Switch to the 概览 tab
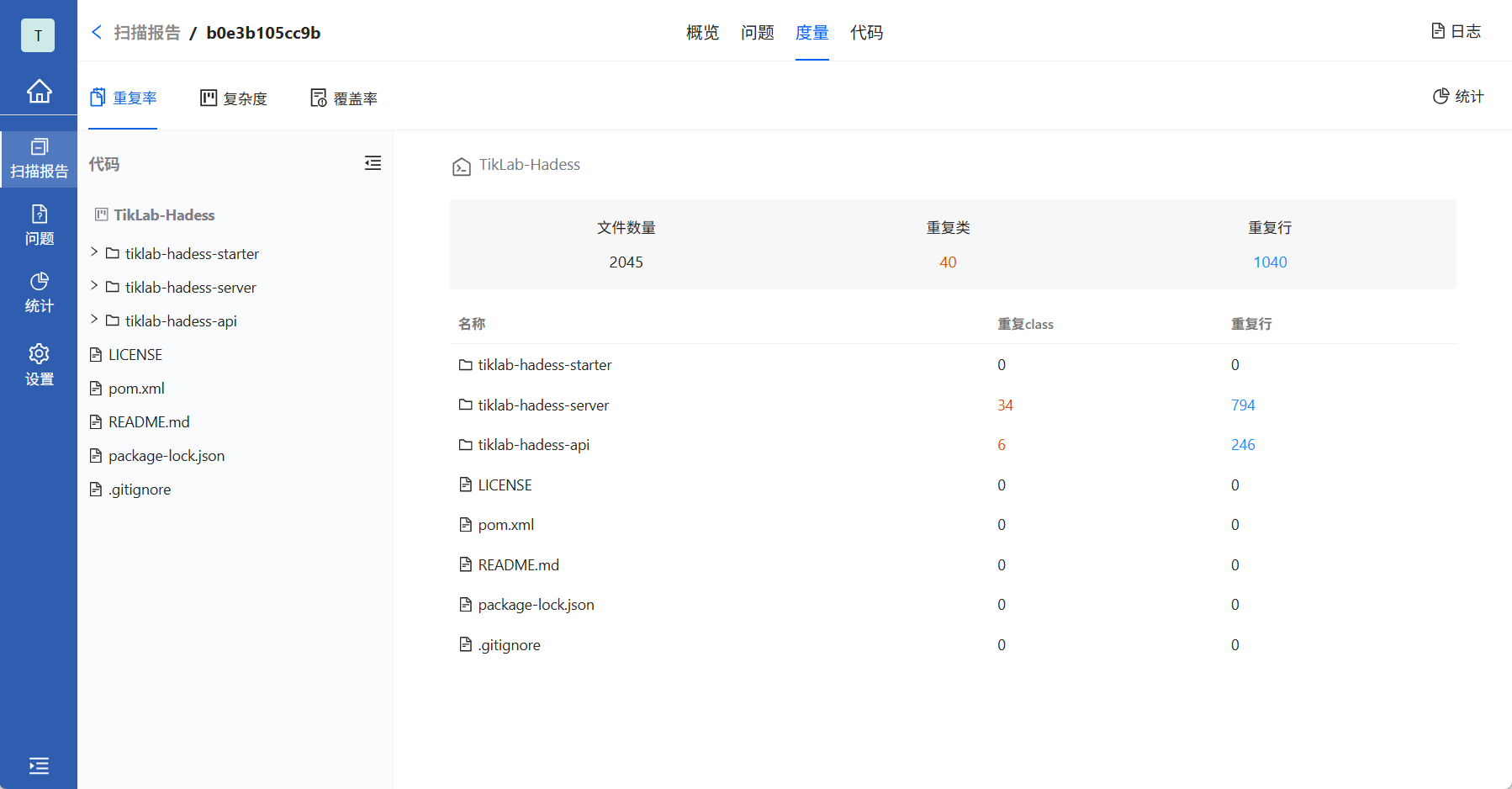The image size is (1512, 789). pos(702,32)
